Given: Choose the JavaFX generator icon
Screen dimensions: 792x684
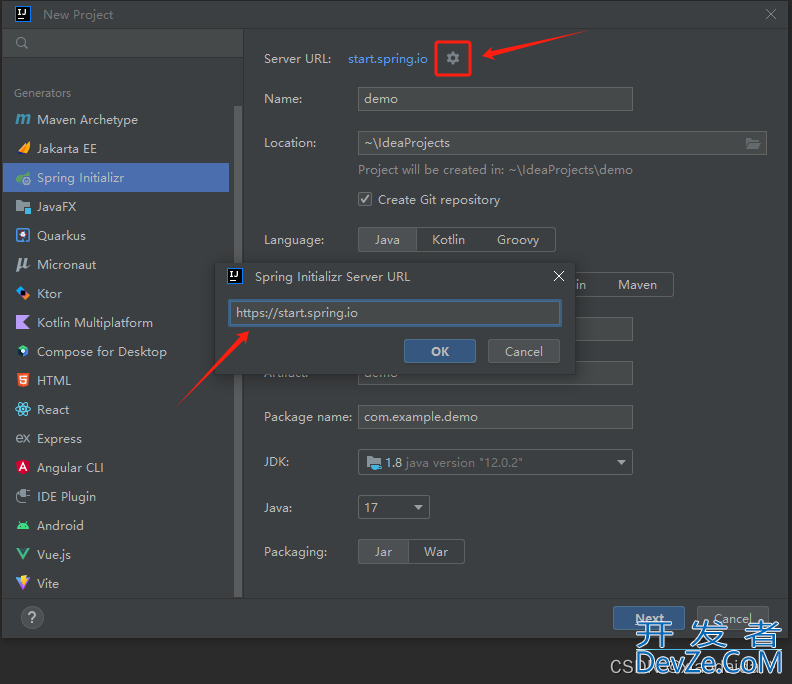Looking at the screenshot, I should tap(23, 206).
